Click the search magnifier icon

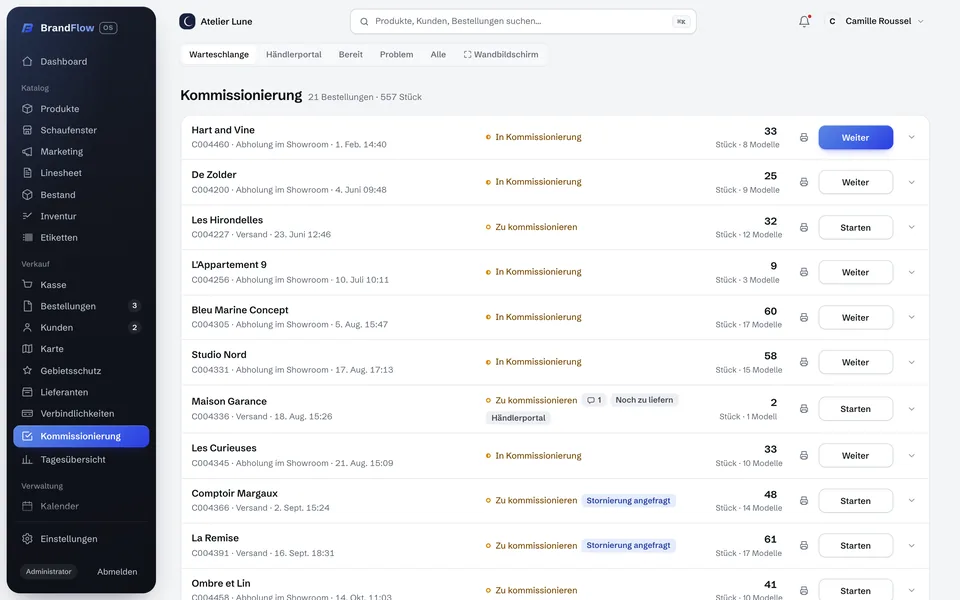364,21
